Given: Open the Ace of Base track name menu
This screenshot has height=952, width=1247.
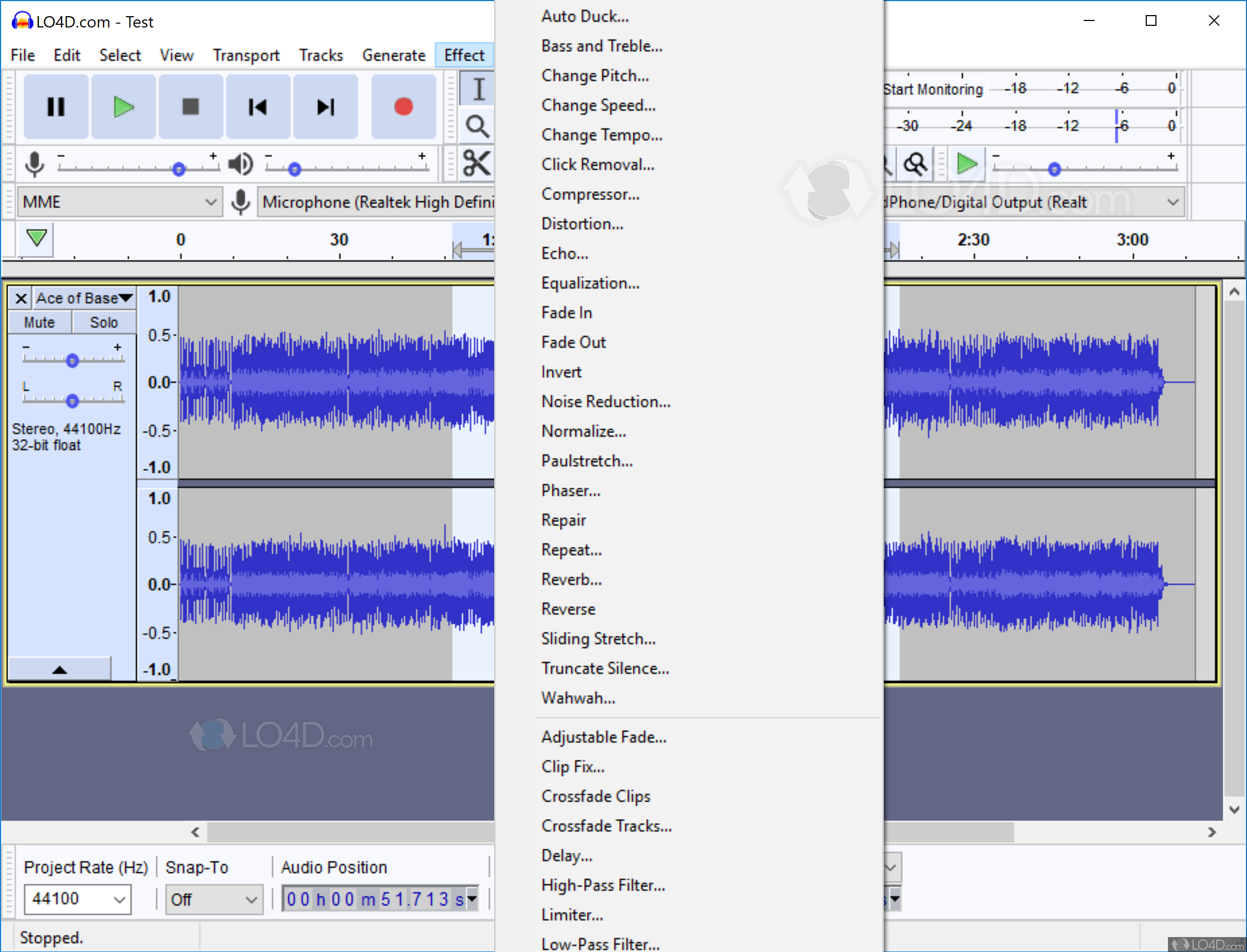Looking at the screenshot, I should [x=84, y=297].
